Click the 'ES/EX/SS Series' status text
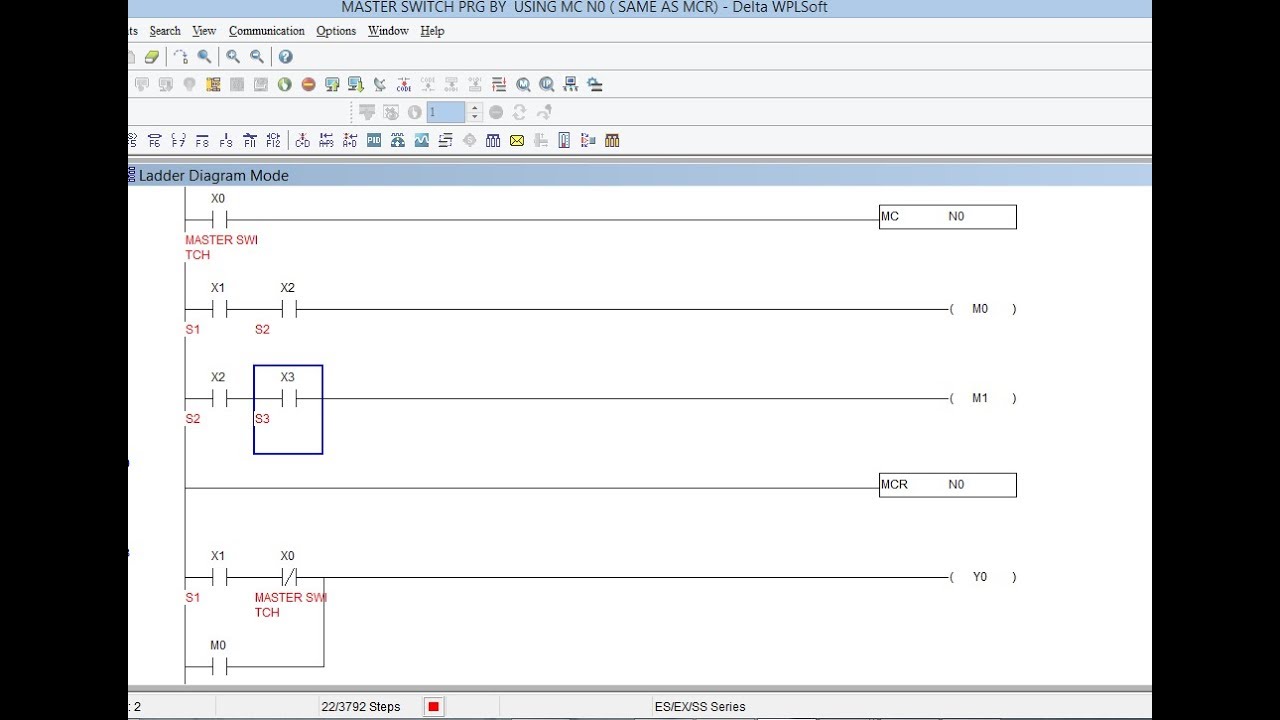 (700, 707)
